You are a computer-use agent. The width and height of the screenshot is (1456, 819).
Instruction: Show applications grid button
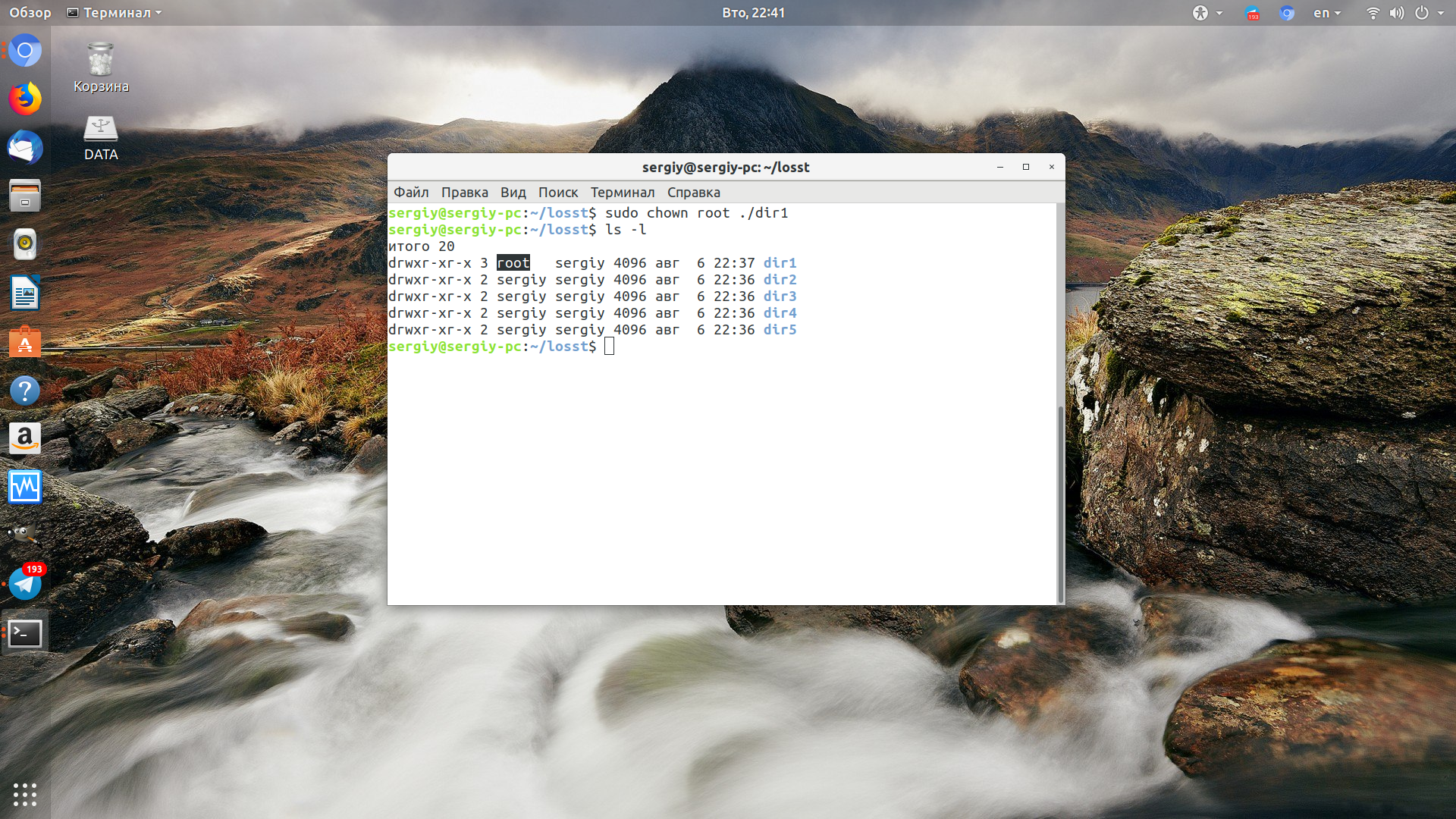[25, 794]
